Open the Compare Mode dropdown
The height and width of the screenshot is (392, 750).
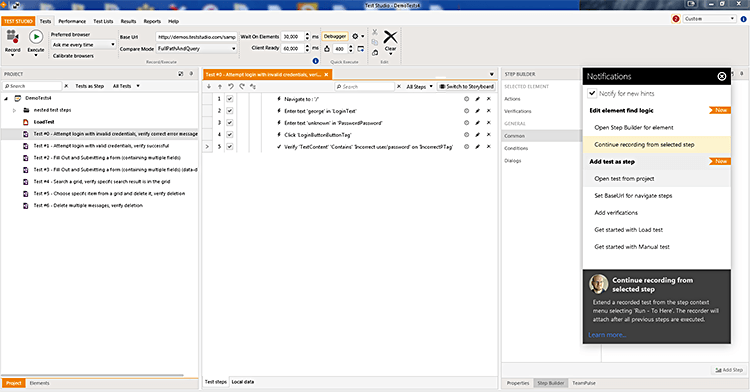(197, 49)
